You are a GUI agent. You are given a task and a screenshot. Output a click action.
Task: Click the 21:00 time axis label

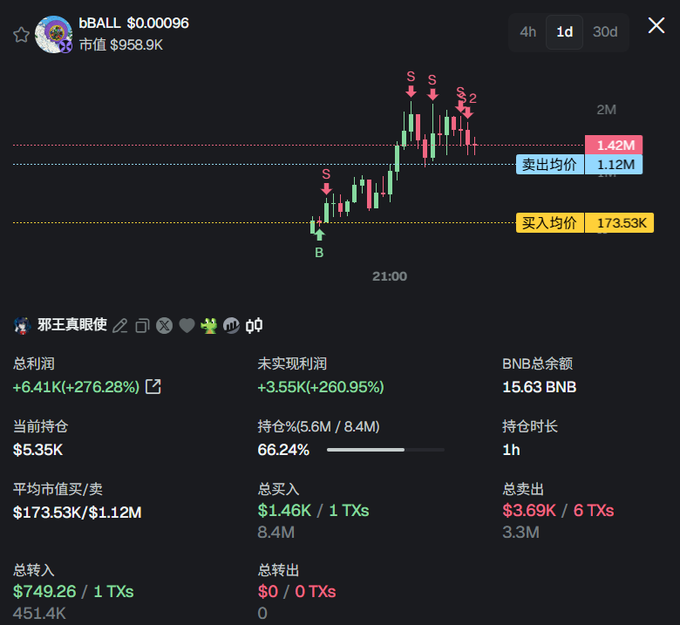pyautogui.click(x=389, y=276)
